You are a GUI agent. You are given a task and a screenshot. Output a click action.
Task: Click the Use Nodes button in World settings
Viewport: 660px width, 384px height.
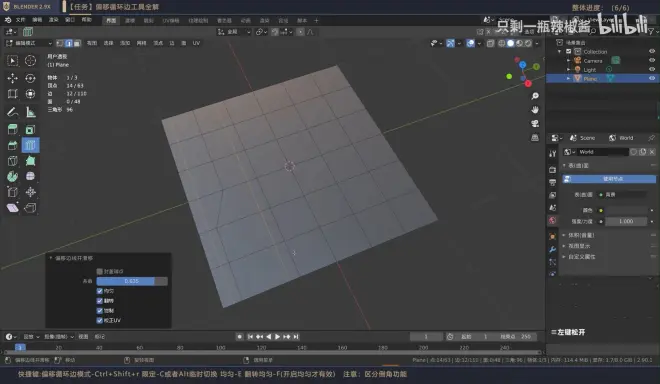point(609,179)
